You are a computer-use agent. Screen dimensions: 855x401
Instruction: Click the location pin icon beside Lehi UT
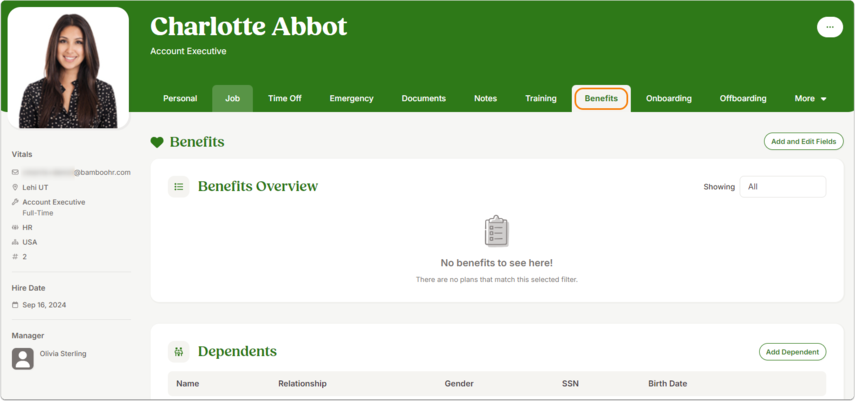(15, 187)
